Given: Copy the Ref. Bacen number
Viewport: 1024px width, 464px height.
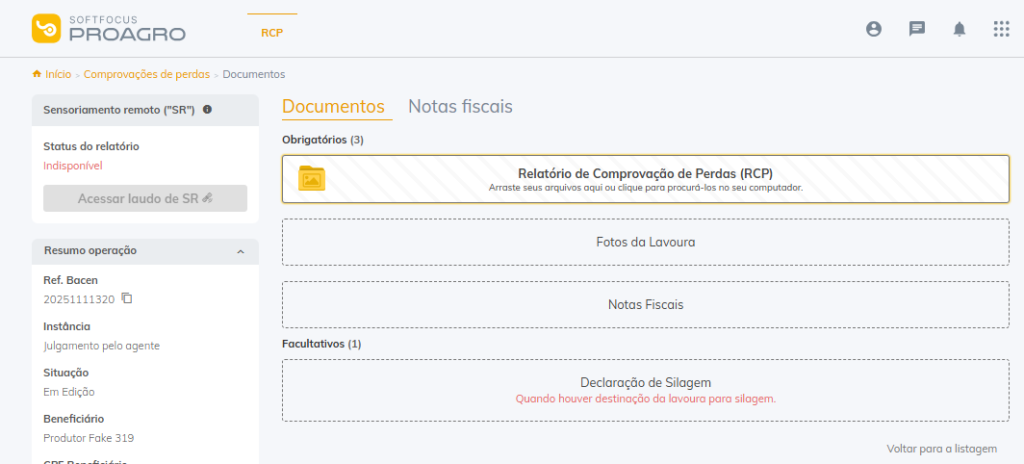Looking at the screenshot, I should [127, 298].
